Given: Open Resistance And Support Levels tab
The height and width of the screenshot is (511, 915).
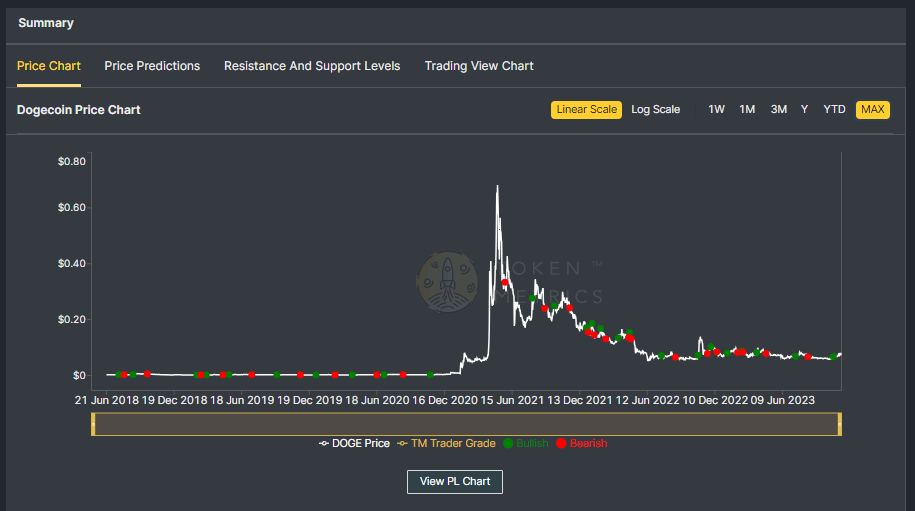Looking at the screenshot, I should pos(312,66).
